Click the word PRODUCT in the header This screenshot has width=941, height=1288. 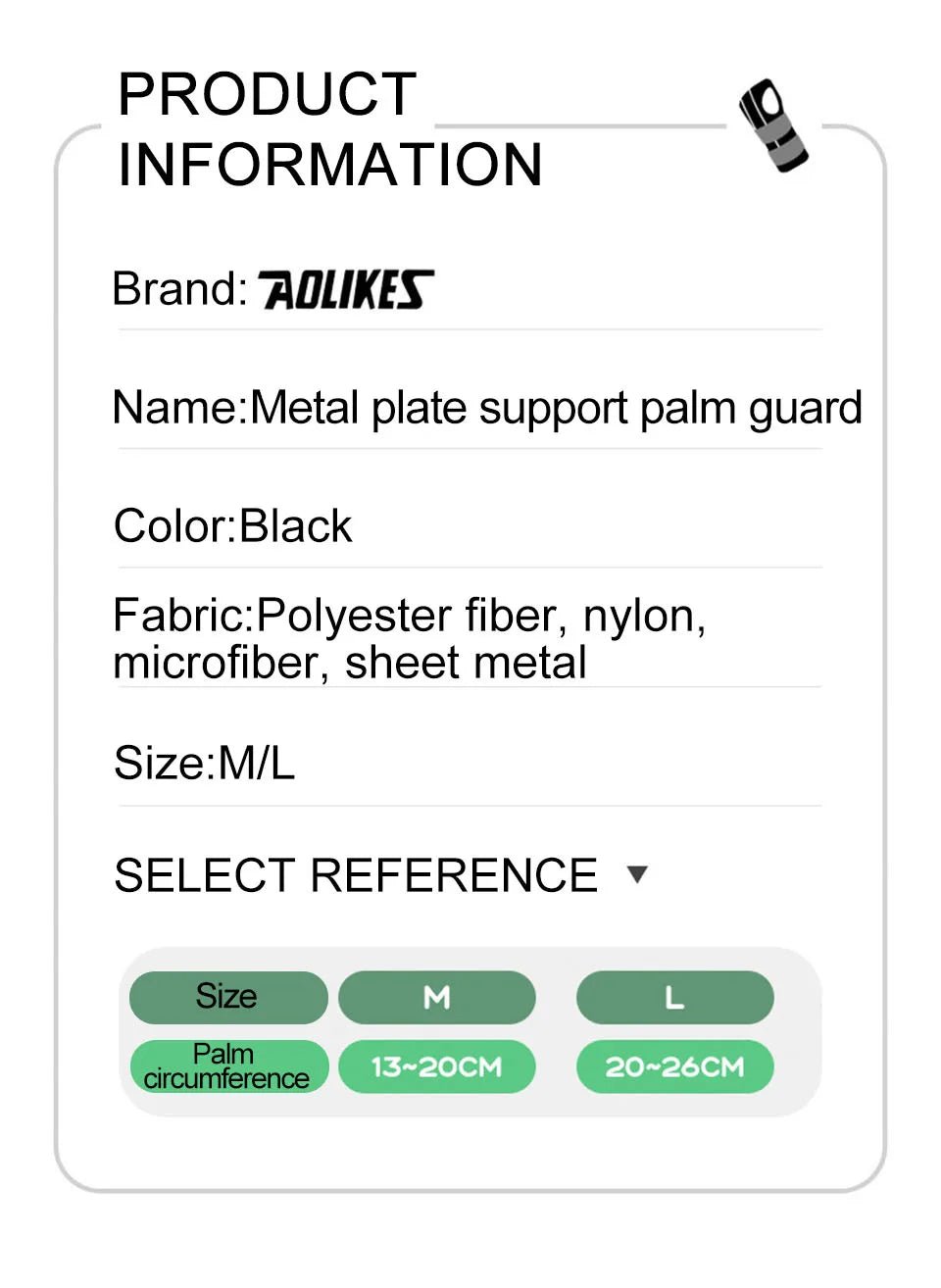click(x=268, y=94)
